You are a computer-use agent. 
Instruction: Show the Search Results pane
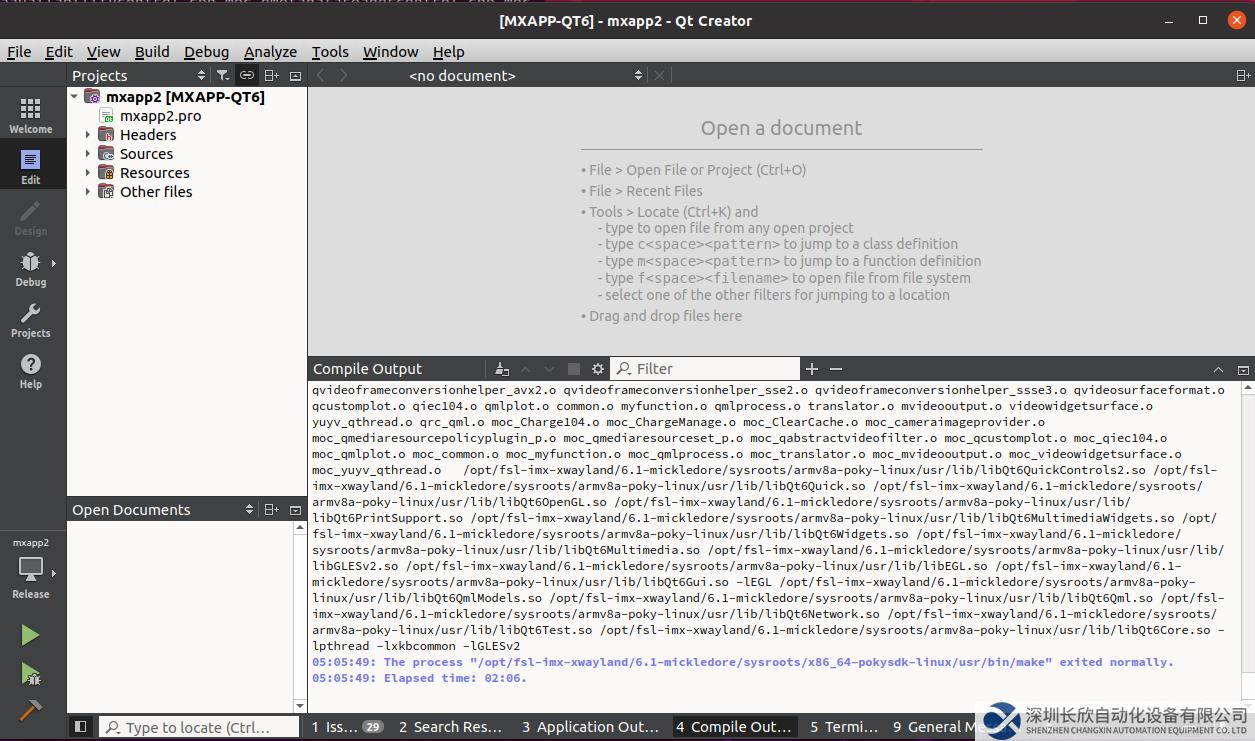[450, 727]
